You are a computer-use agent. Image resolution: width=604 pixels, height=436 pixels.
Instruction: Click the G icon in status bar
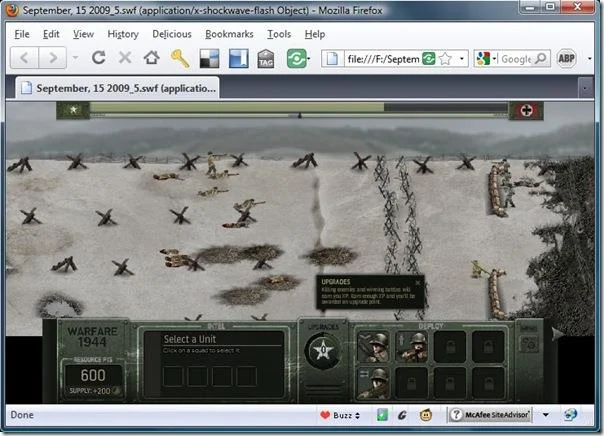[x=402, y=415]
